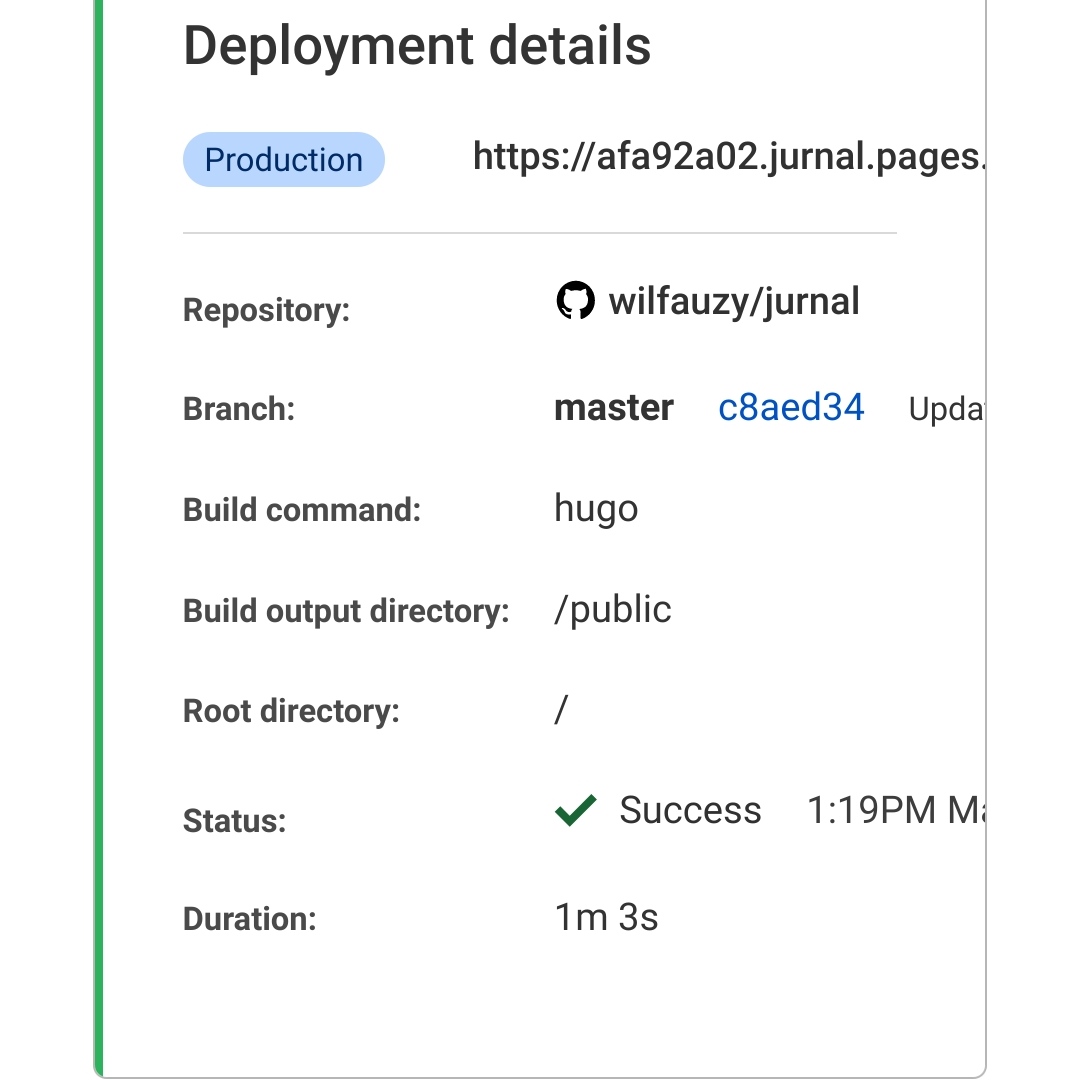Select the hugo build command value
The image size is (1080, 1080).
pos(596,509)
